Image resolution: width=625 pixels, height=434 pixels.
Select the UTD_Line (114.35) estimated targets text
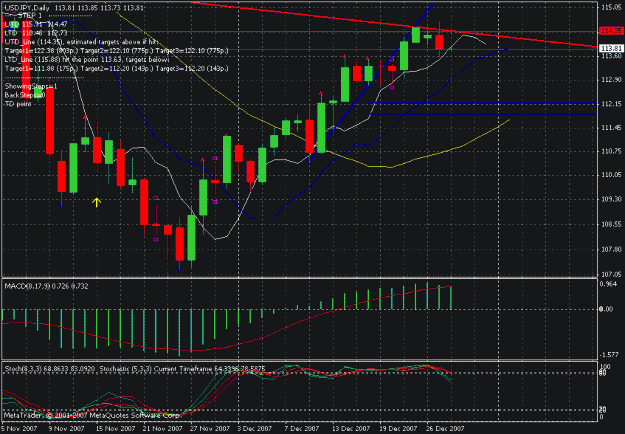[82, 42]
